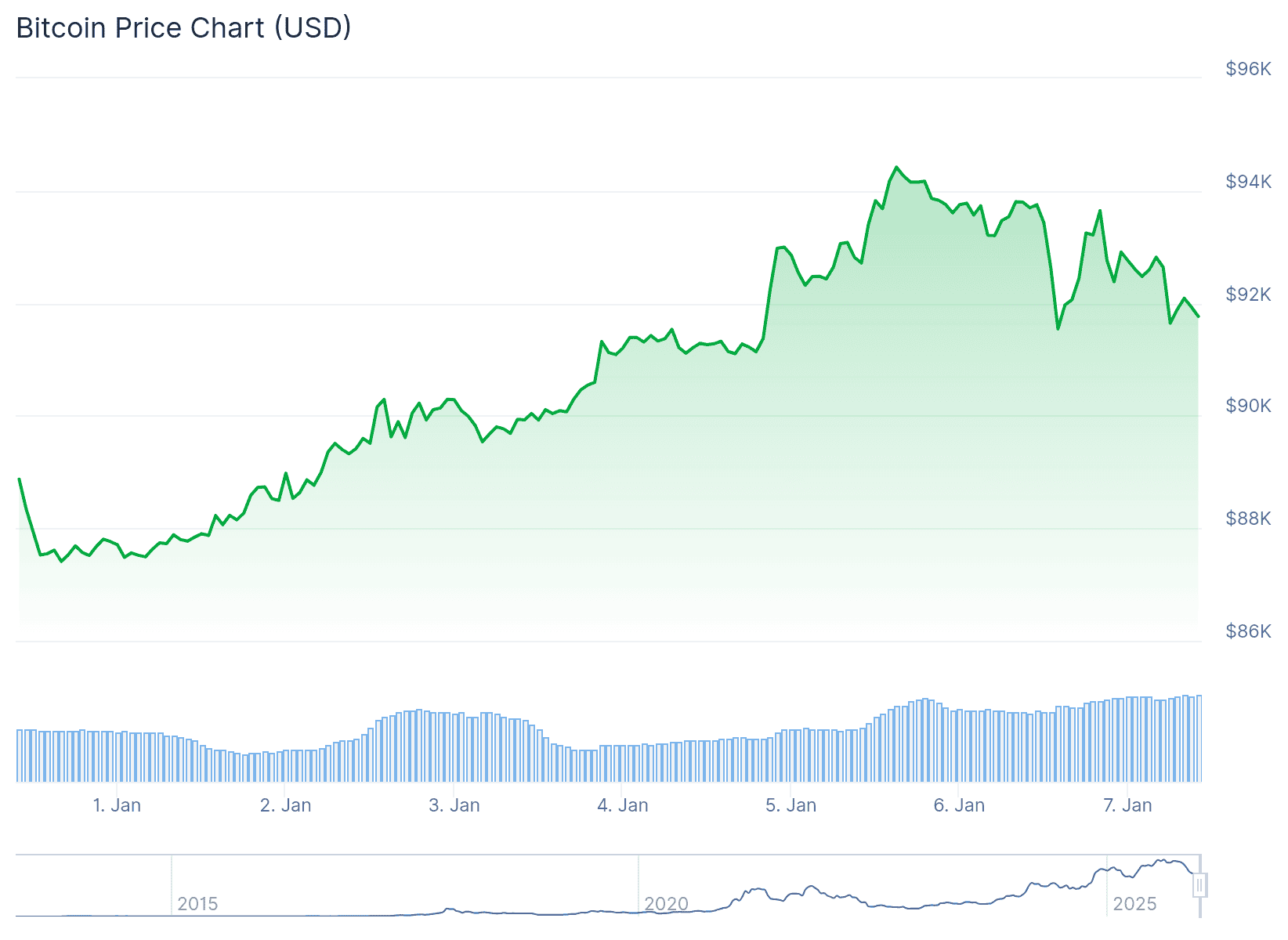The height and width of the screenshot is (940, 1288).
Task: Select the $88K axis label
Action: [1248, 519]
